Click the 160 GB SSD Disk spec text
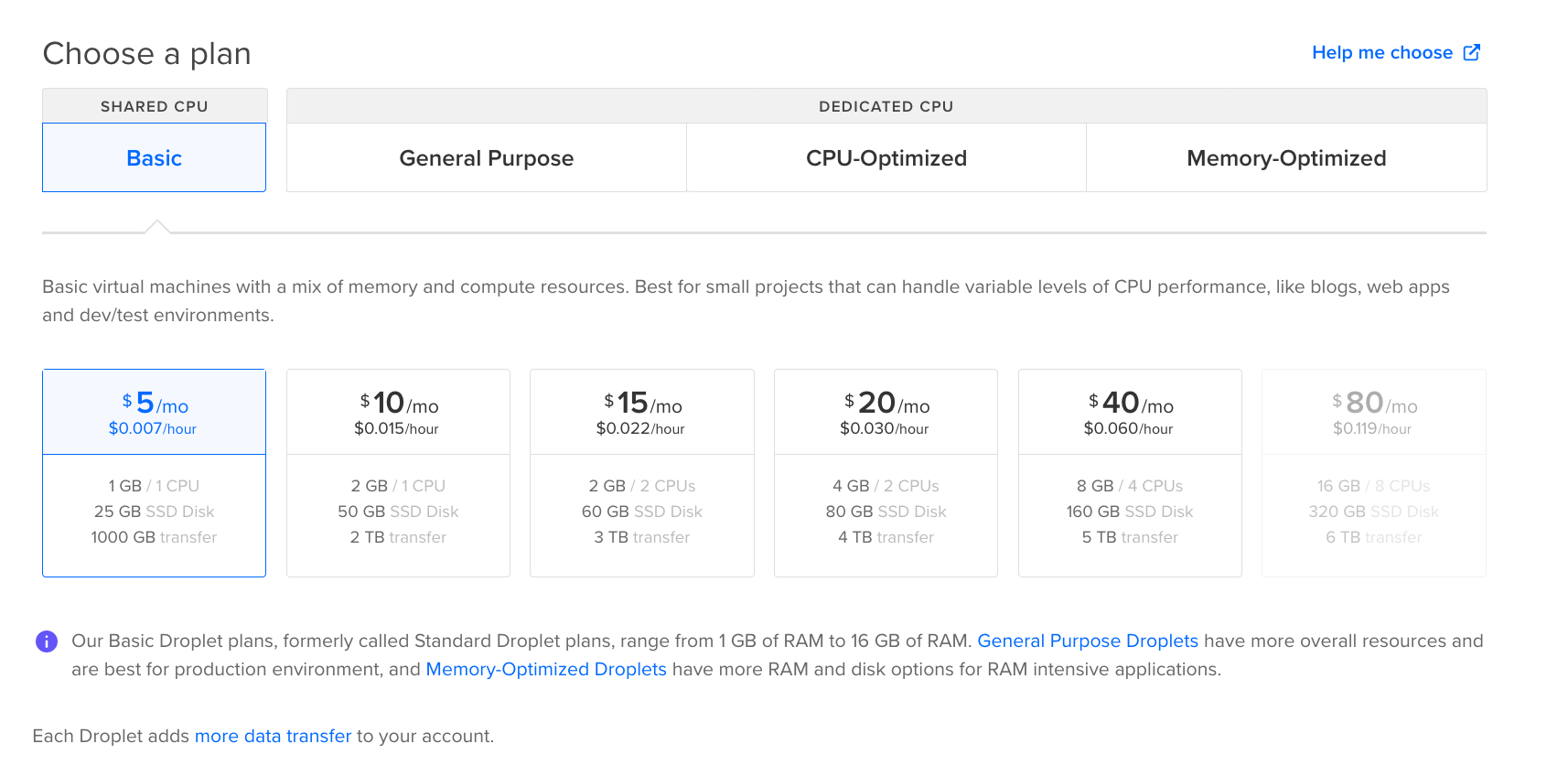Screen dimensions: 1568x776 pyautogui.click(x=1129, y=512)
